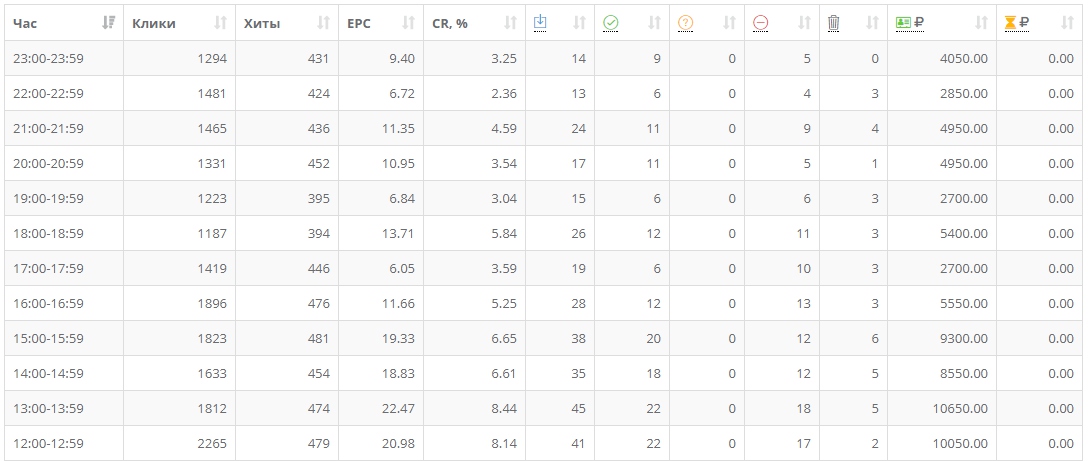
Task: Click sort arrows next to hourglass icon
Action: click(x=1067, y=23)
